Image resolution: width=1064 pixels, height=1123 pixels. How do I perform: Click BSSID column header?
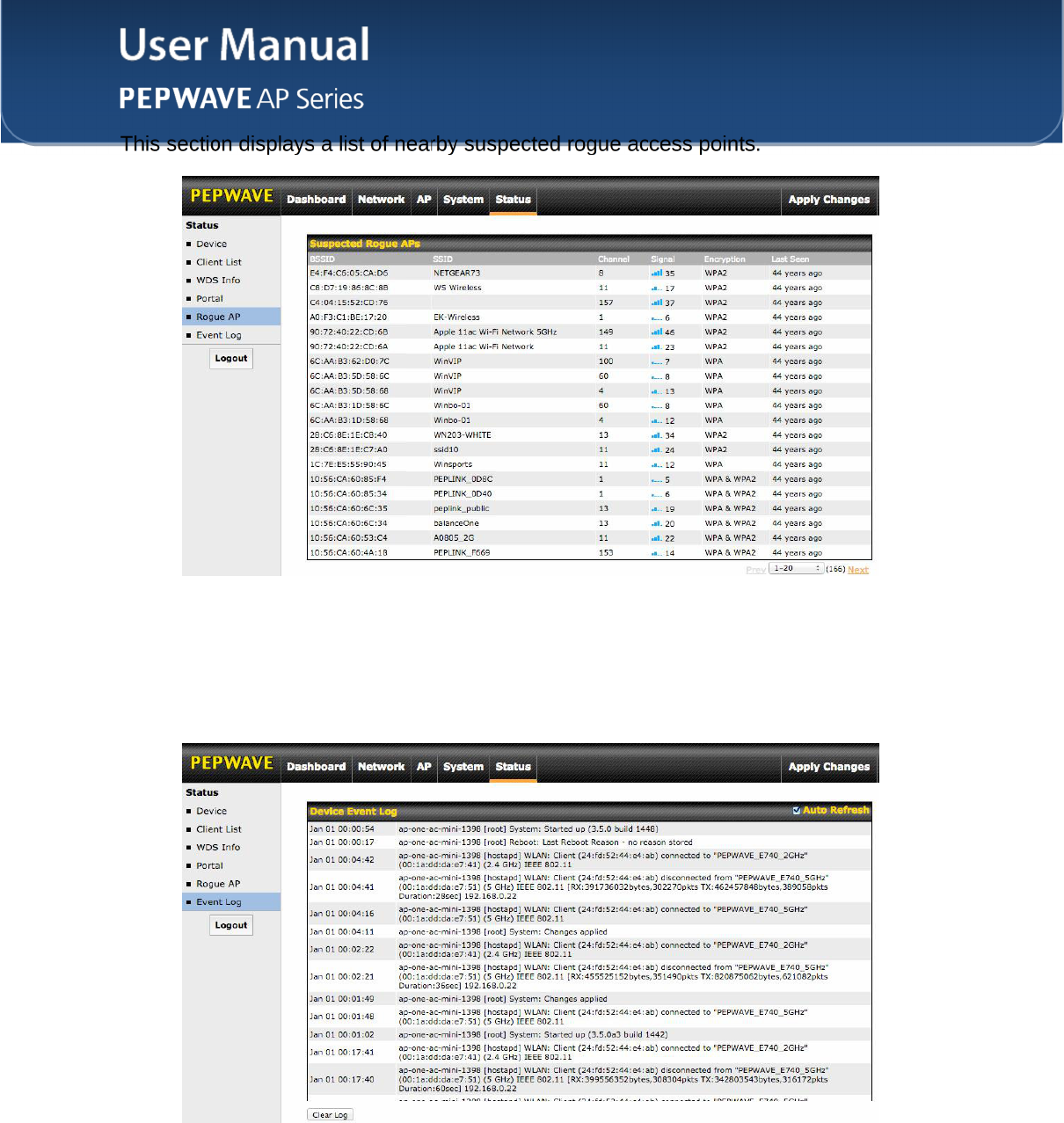322,259
